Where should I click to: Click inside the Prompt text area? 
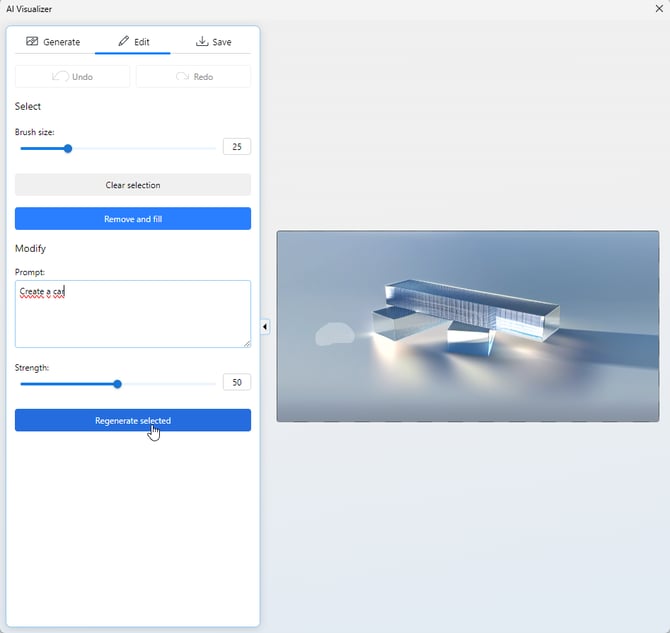pos(133,320)
